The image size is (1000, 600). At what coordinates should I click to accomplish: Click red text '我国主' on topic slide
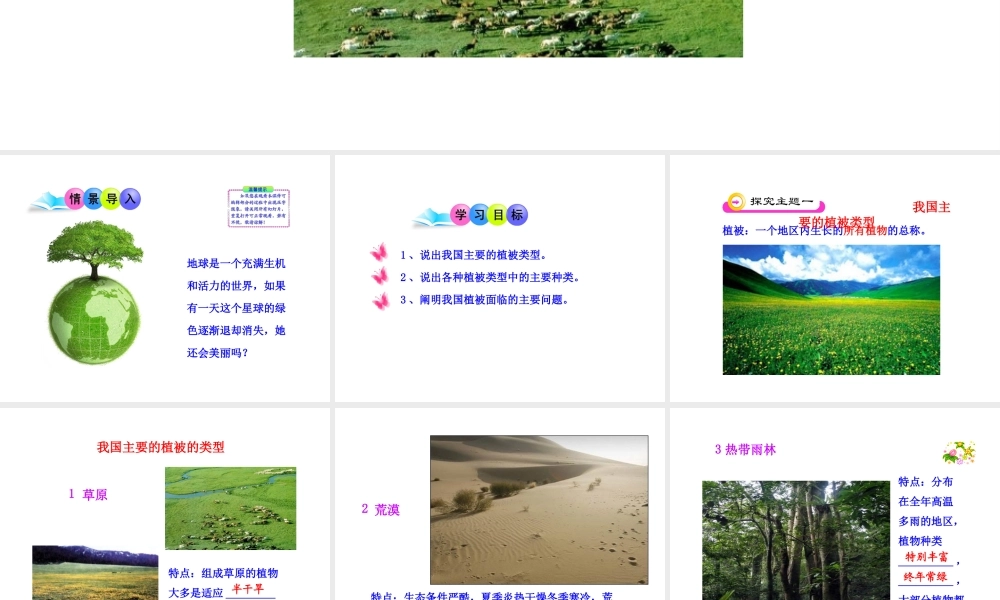coord(931,207)
